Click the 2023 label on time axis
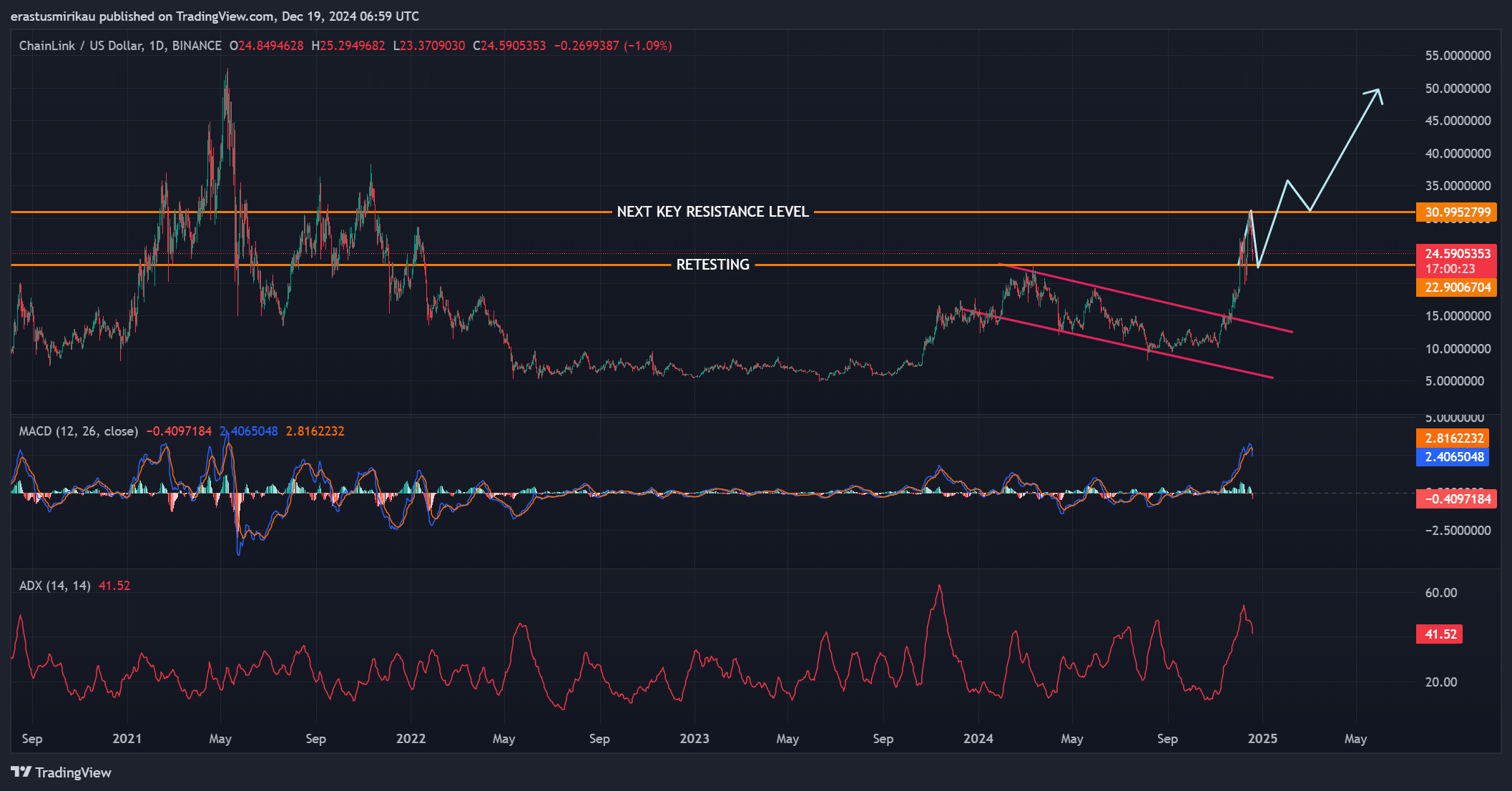Screen dimensions: 1512x791 click(x=694, y=739)
